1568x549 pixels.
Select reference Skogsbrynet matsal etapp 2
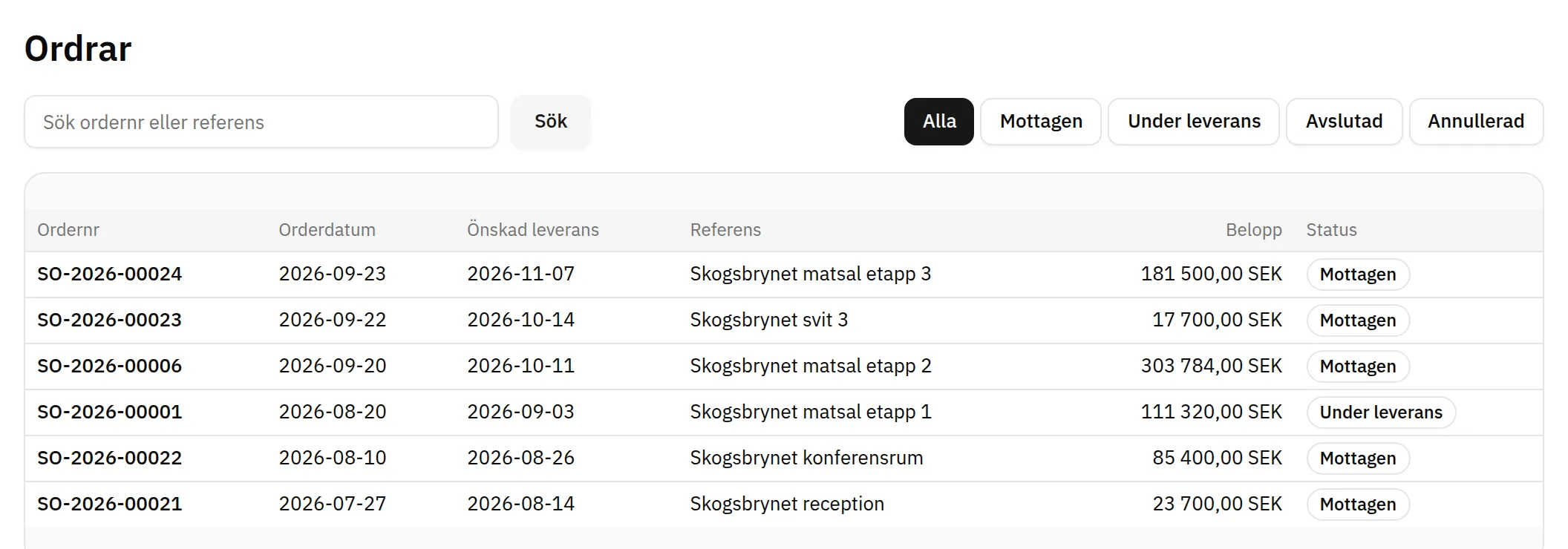(811, 366)
